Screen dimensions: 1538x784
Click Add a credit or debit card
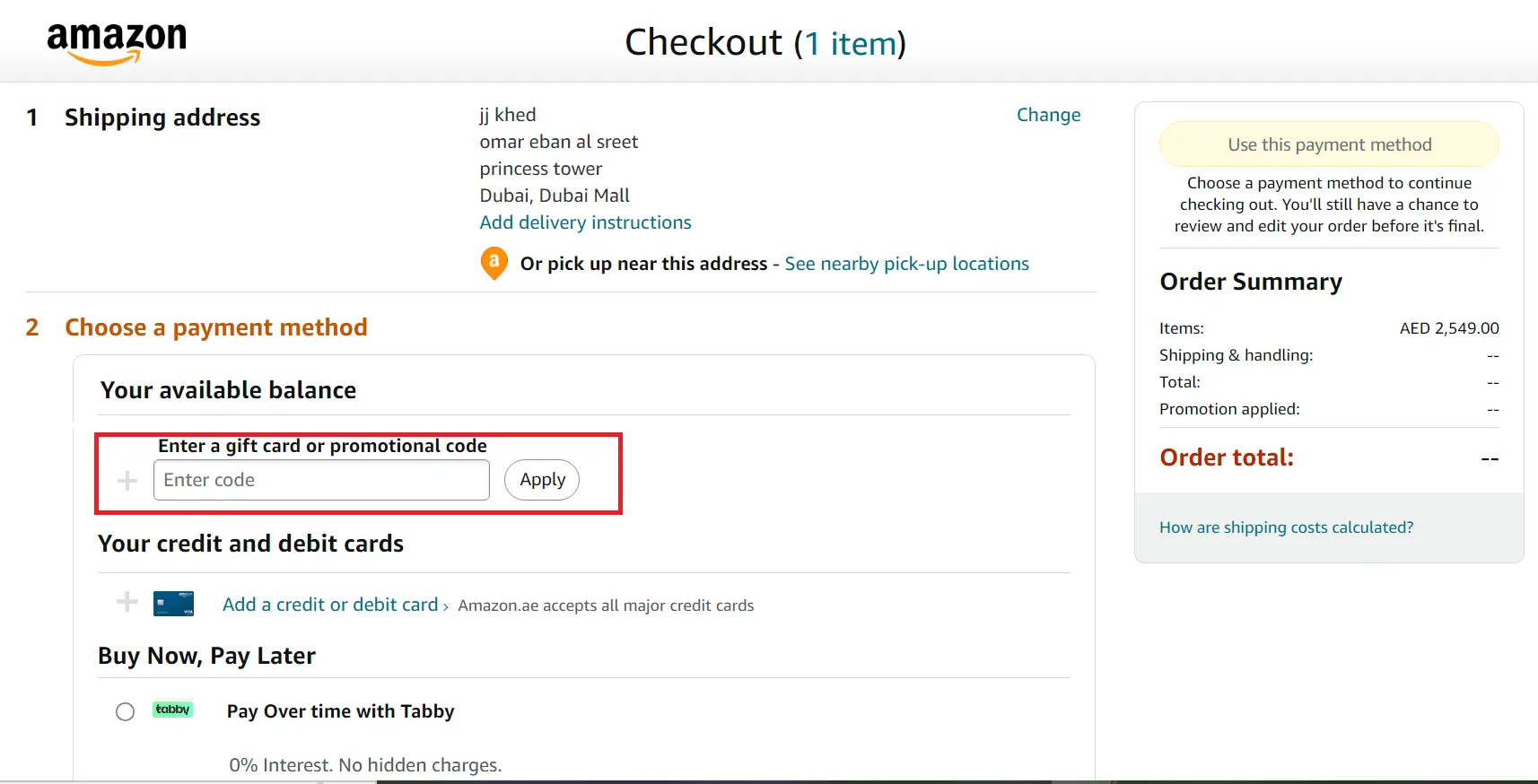point(330,605)
